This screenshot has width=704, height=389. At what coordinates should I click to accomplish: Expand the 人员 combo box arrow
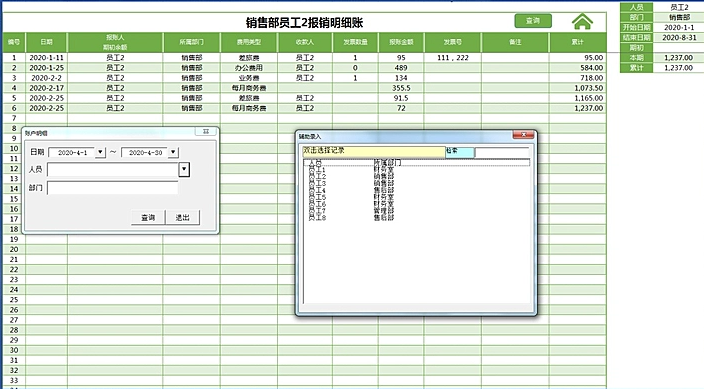(x=184, y=169)
